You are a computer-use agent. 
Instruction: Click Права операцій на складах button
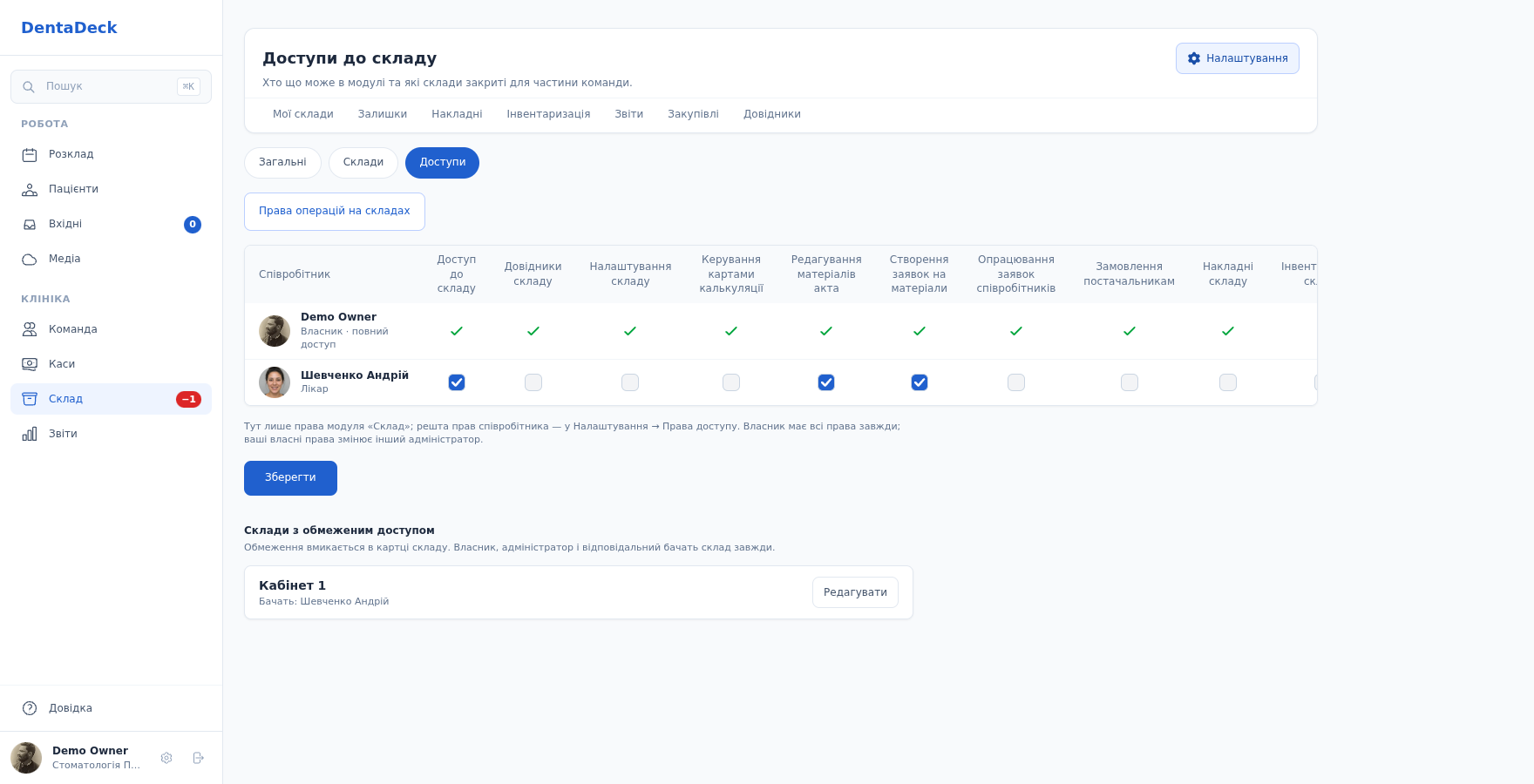coord(335,212)
